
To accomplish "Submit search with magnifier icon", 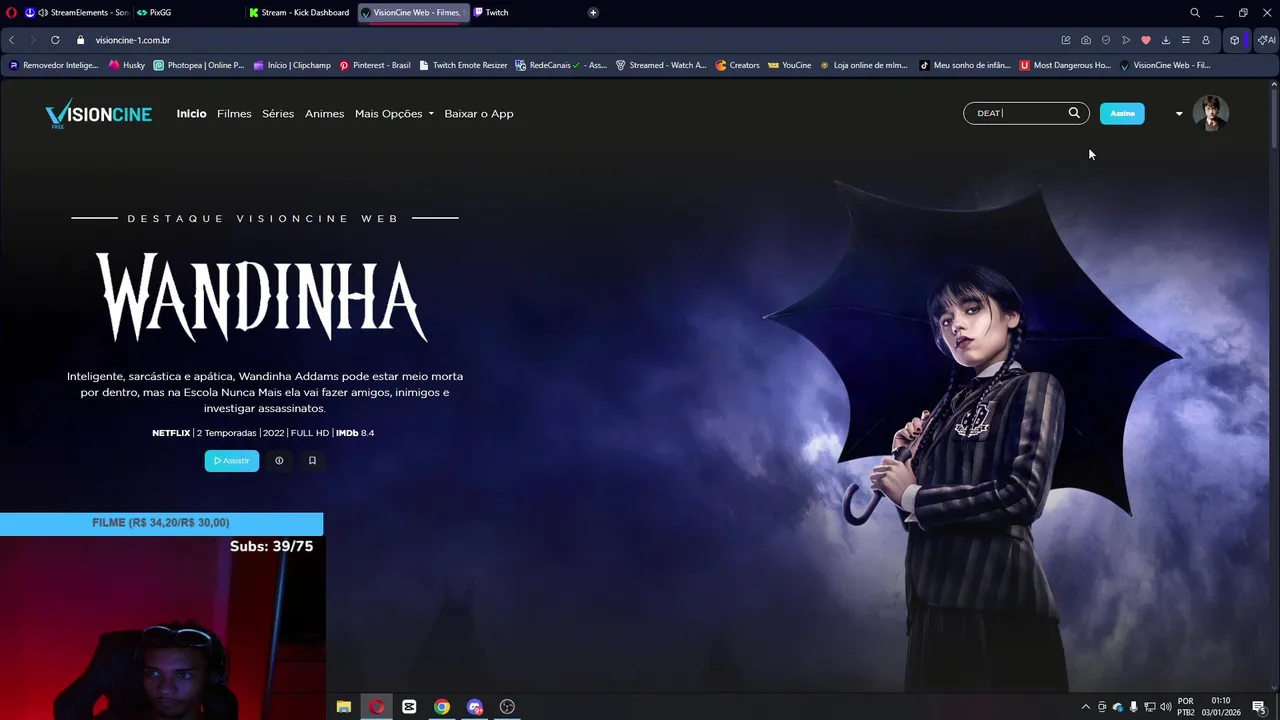I will 1074,113.
